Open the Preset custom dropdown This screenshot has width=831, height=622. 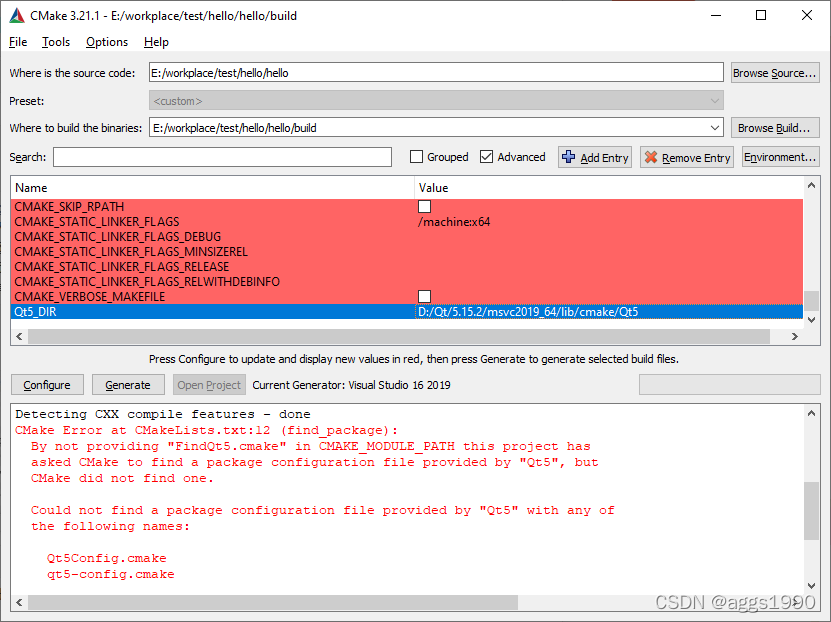pos(436,101)
